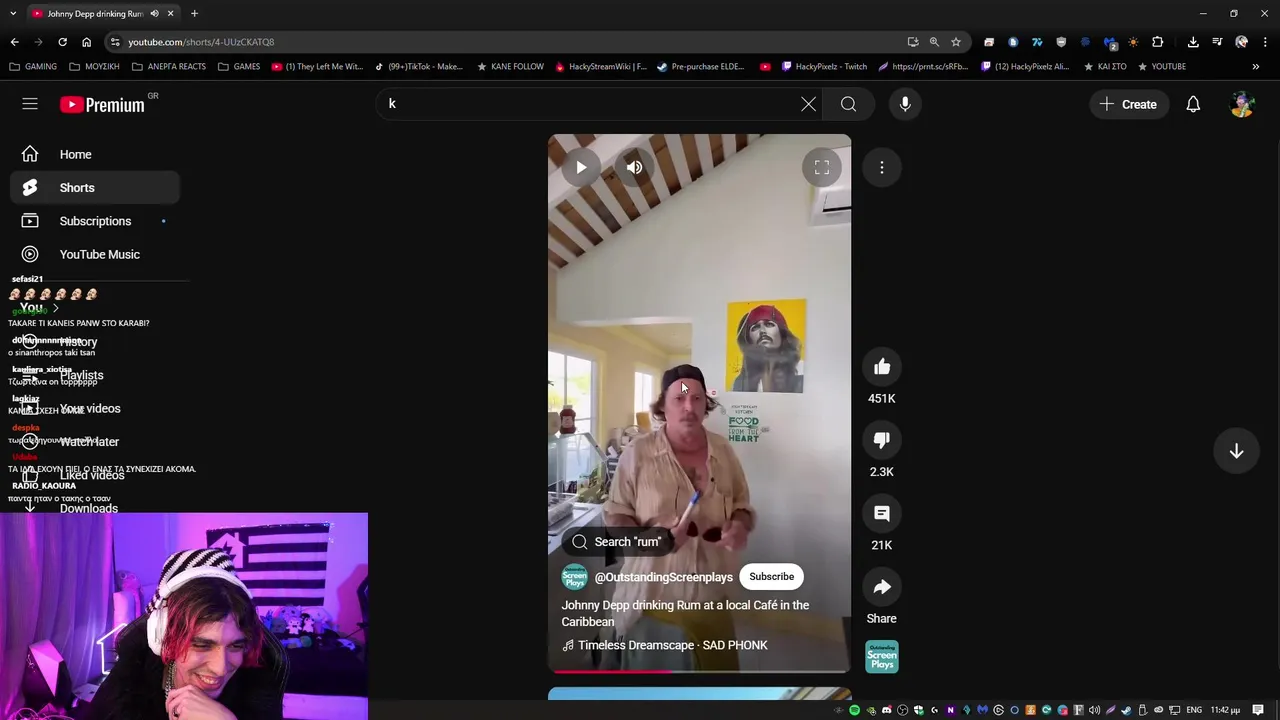Open Subscriptions in sidebar
The height and width of the screenshot is (720, 1280).
[95, 221]
